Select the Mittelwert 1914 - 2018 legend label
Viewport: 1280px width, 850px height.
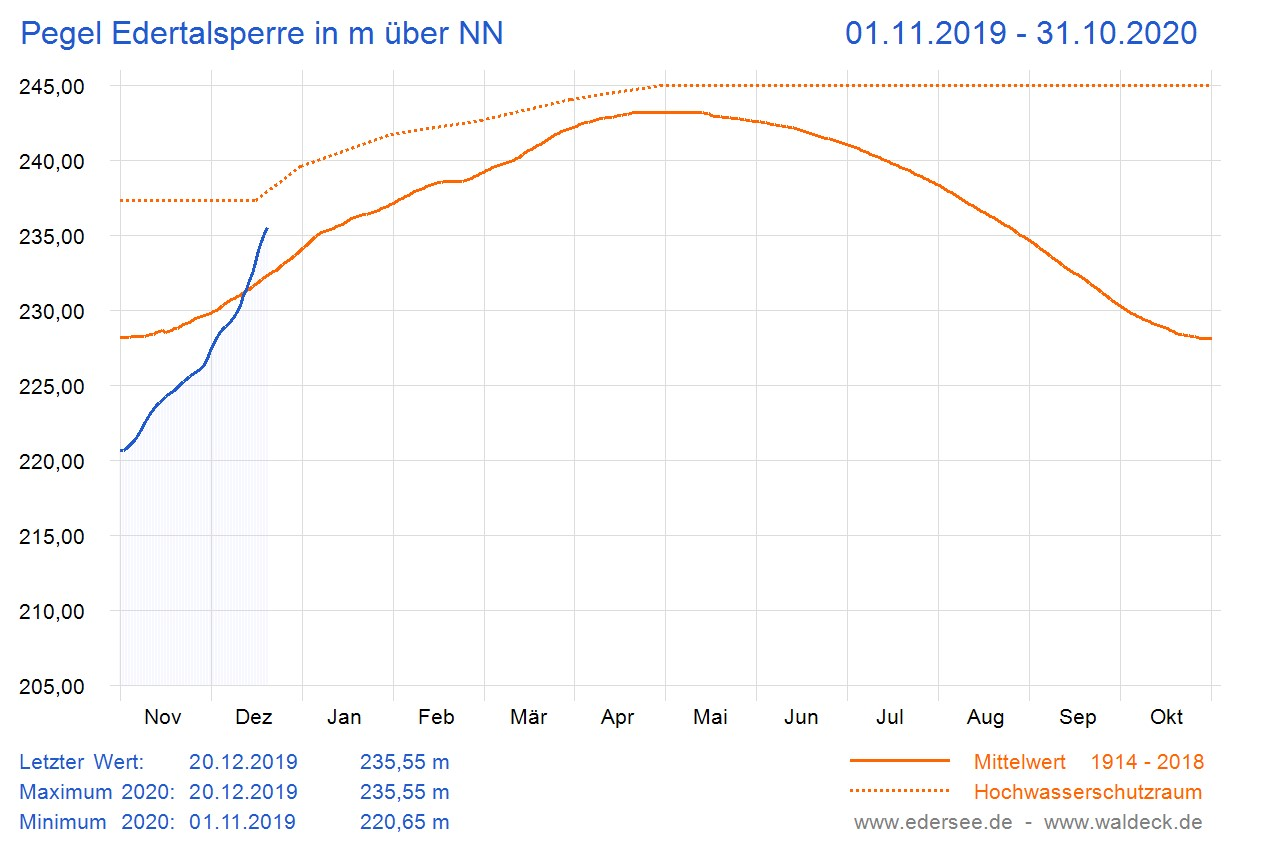pyautogui.click(x=1088, y=762)
